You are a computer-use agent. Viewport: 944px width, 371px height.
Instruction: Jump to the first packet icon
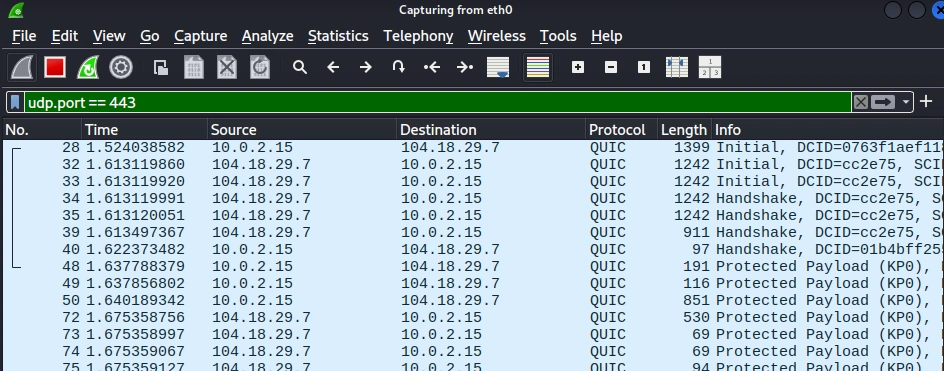tap(432, 67)
